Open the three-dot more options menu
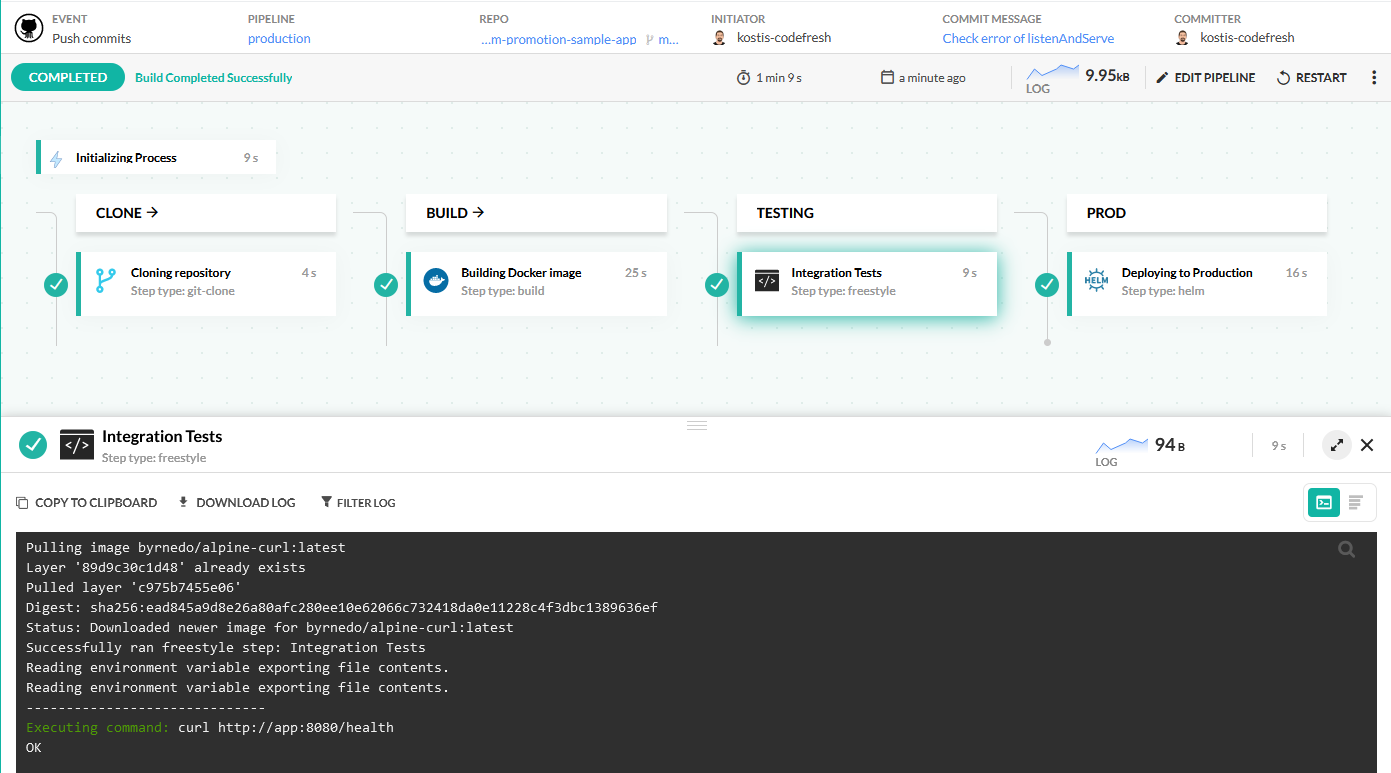1391x773 pixels. (1373, 78)
